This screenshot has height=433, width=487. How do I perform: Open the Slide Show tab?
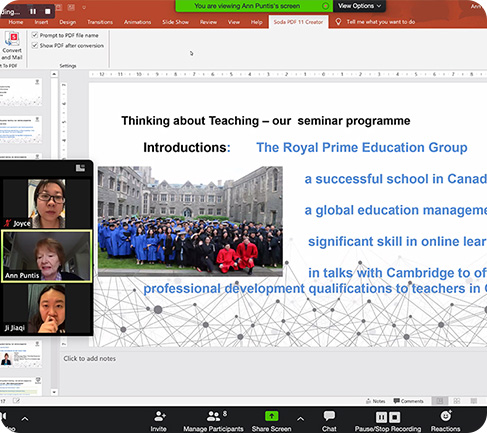175,22
